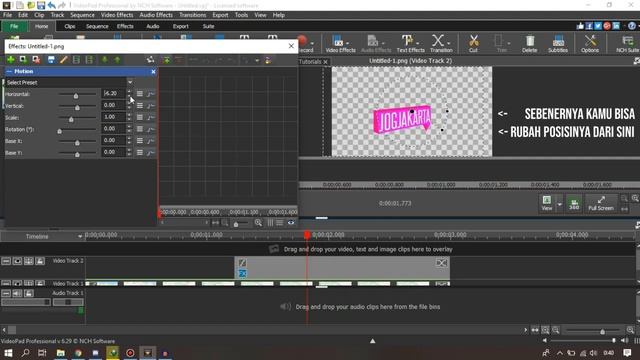Click the Twitter share icon
The image size is (640, 360).
pyautogui.click(x=598, y=26)
